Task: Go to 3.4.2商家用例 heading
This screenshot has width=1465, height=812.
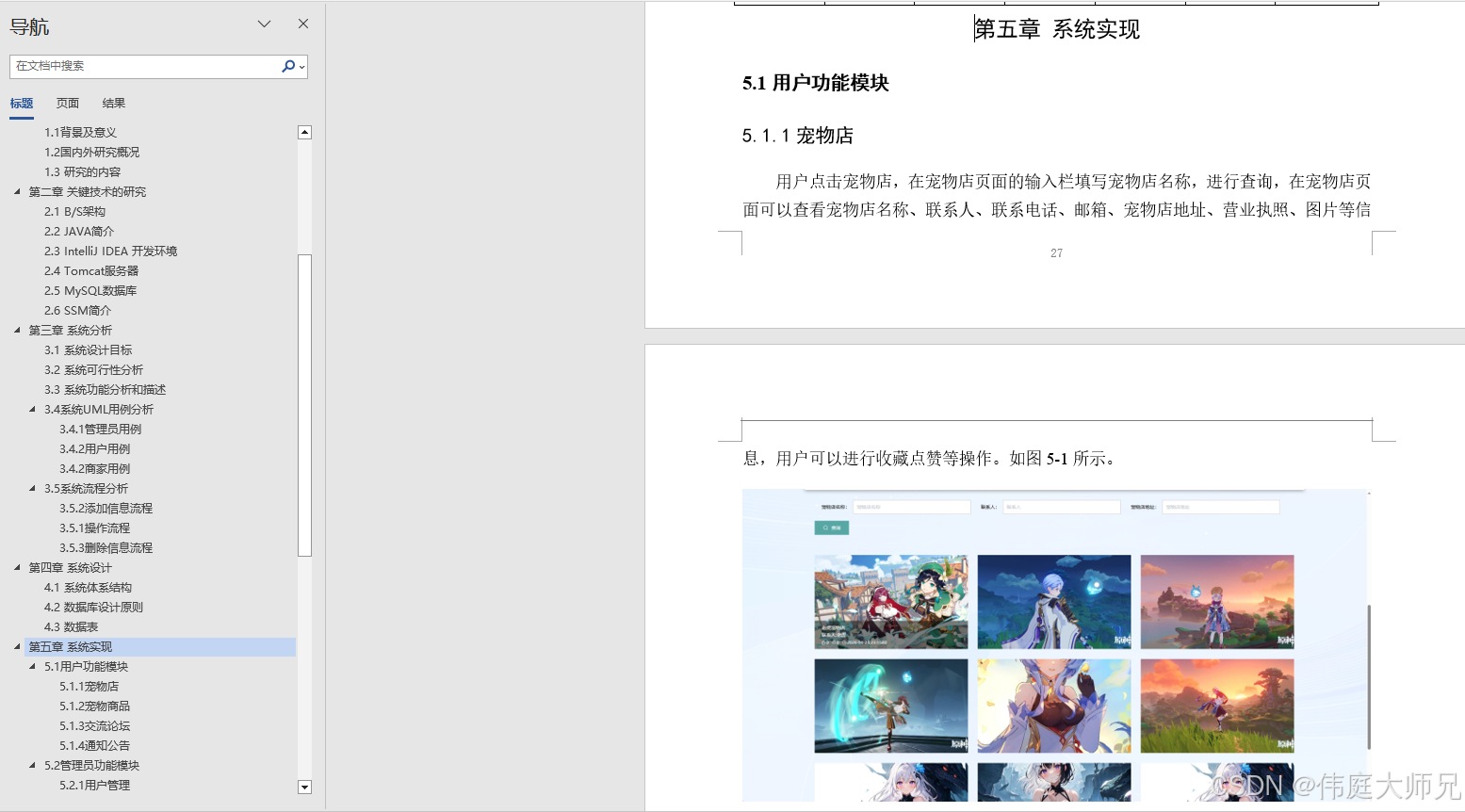Action: click(x=95, y=469)
